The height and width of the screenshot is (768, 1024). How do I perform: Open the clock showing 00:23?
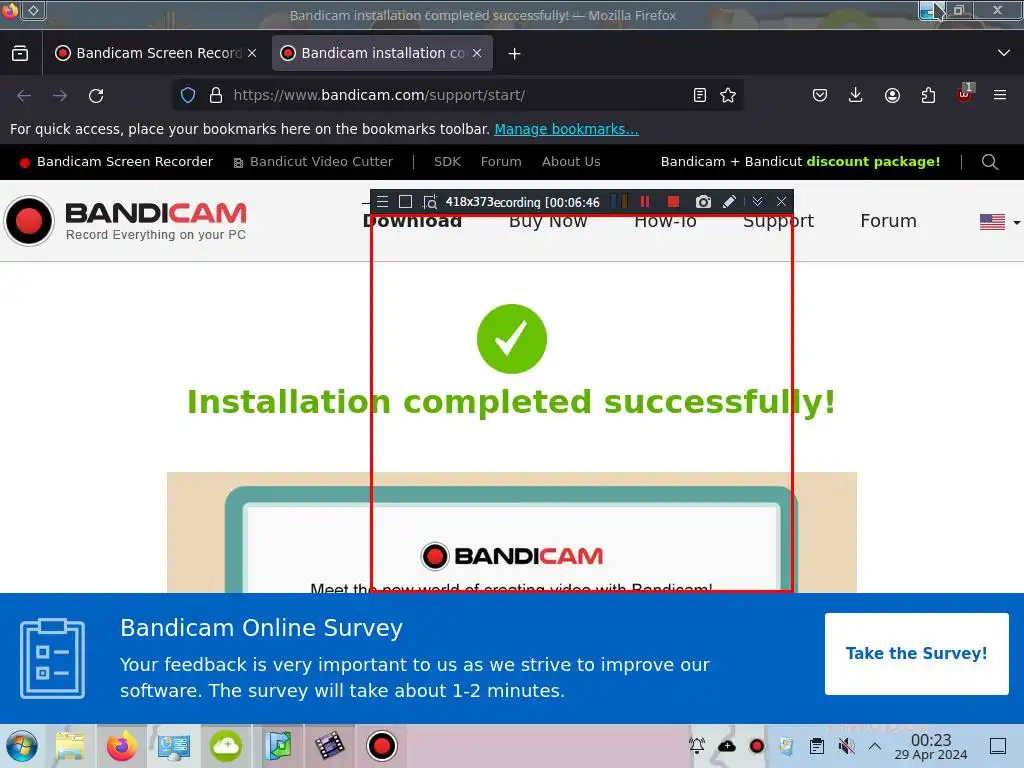[x=931, y=746]
